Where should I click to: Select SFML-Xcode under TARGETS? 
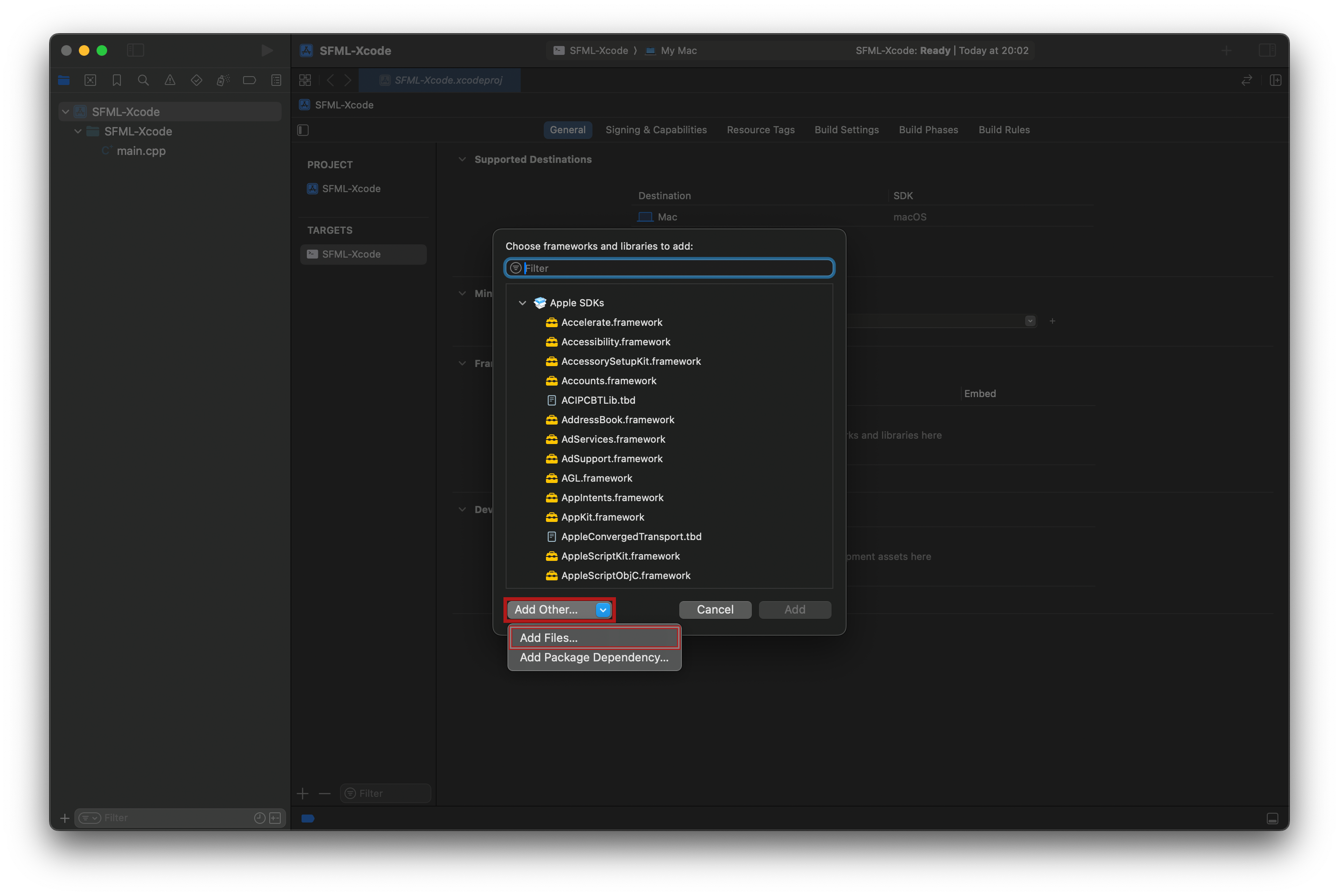coord(364,254)
